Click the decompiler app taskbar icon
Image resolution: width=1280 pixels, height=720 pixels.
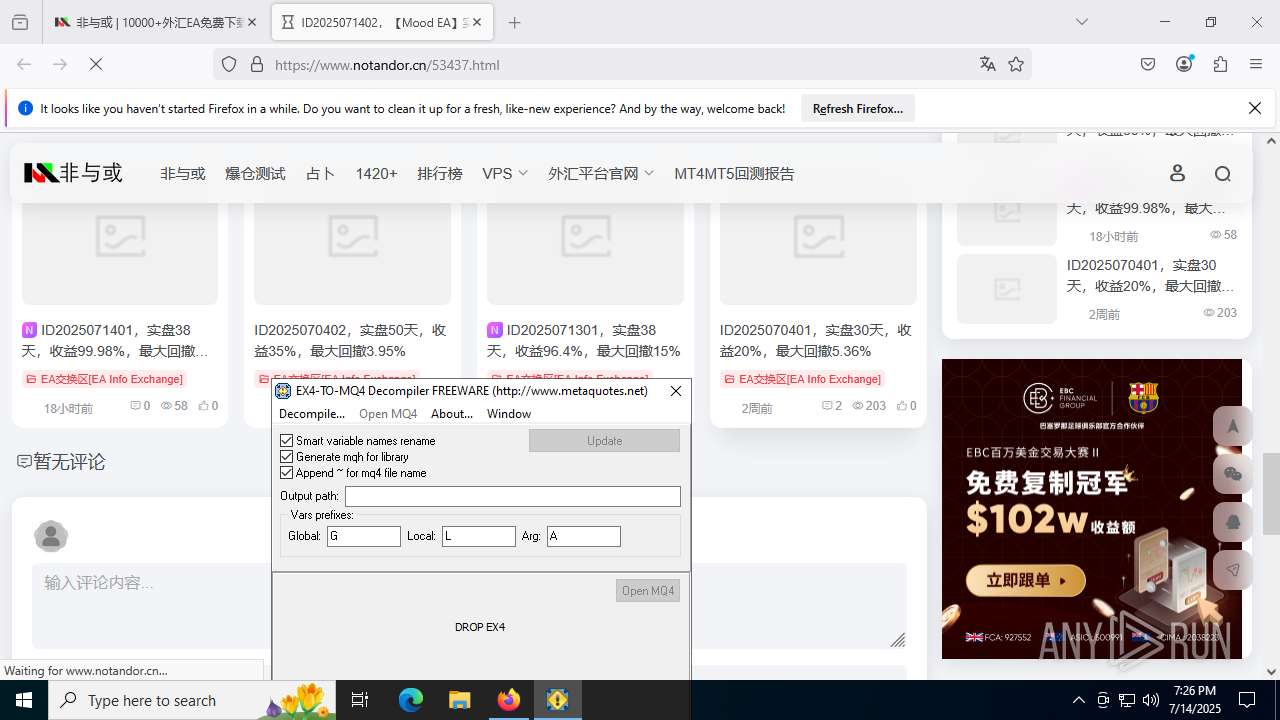557,700
